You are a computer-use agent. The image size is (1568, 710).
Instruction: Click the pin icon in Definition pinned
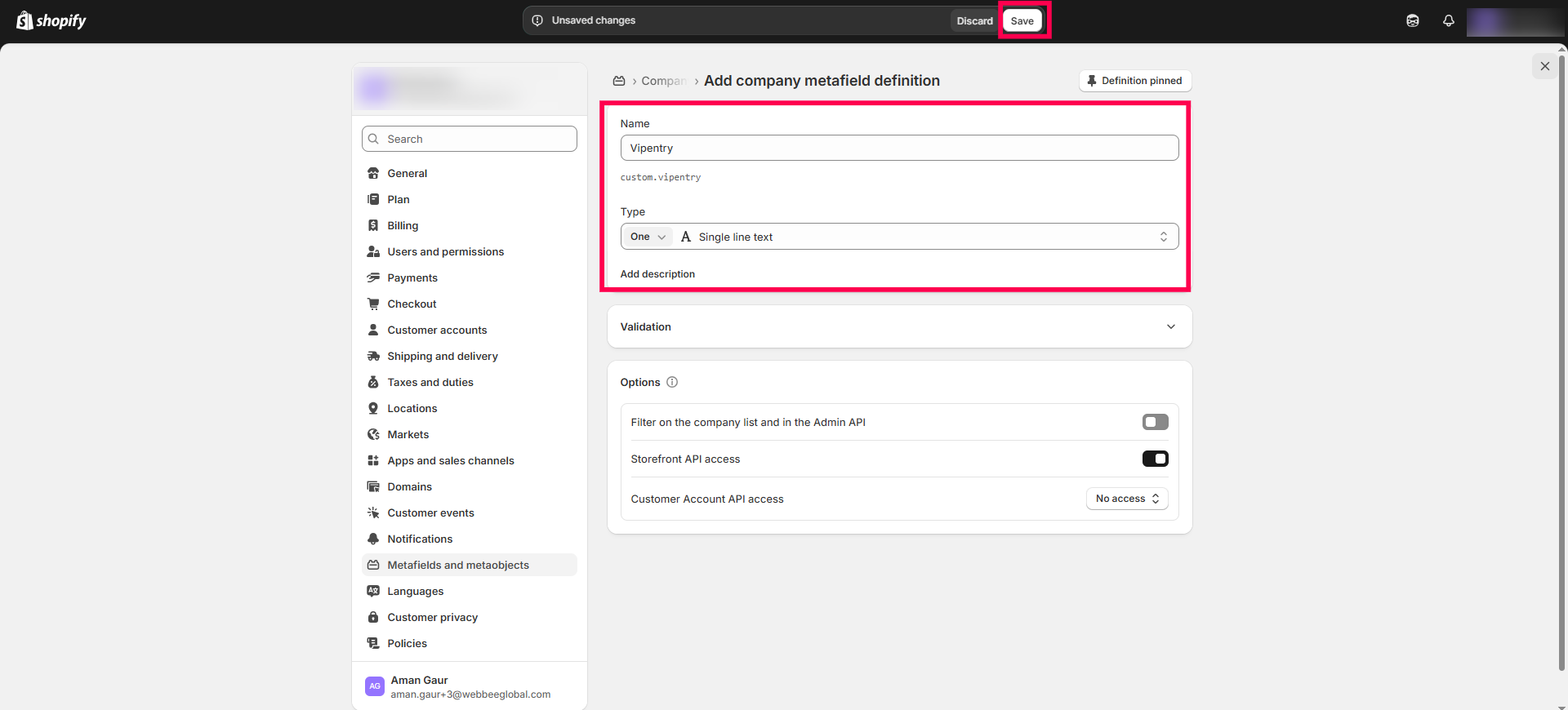pyautogui.click(x=1091, y=81)
